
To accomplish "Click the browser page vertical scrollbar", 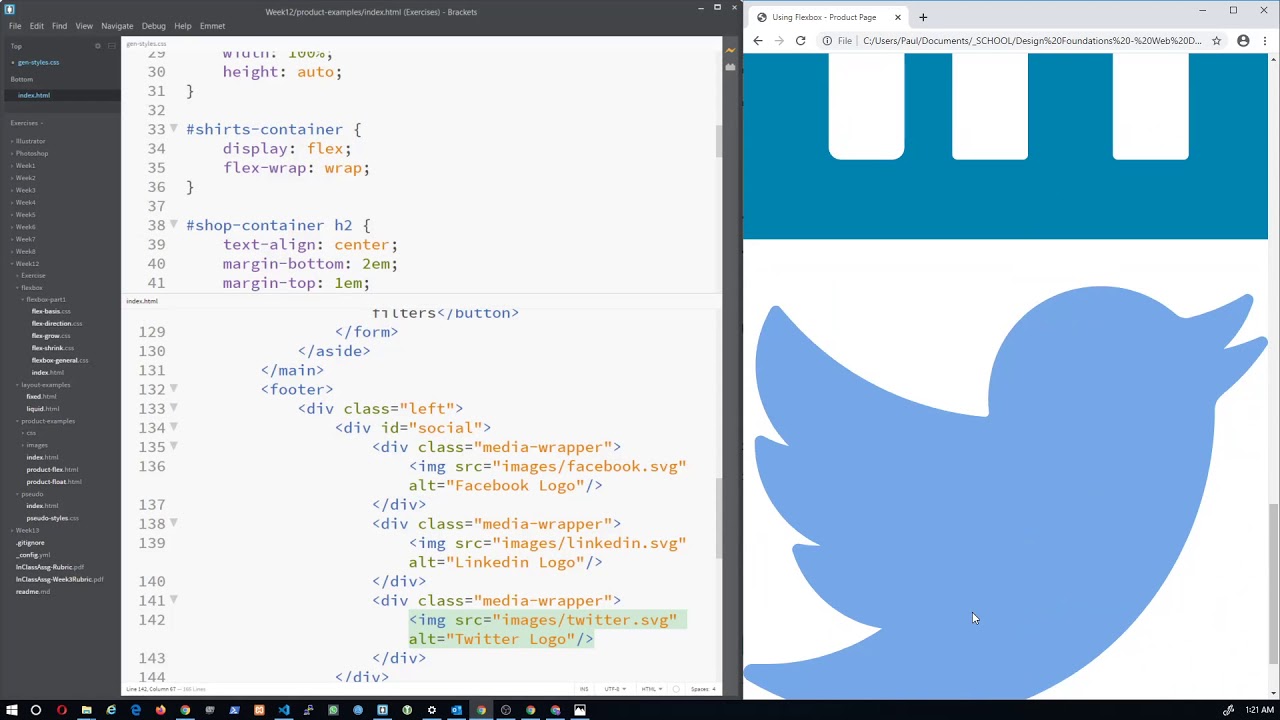I will pyautogui.click(x=1273, y=583).
